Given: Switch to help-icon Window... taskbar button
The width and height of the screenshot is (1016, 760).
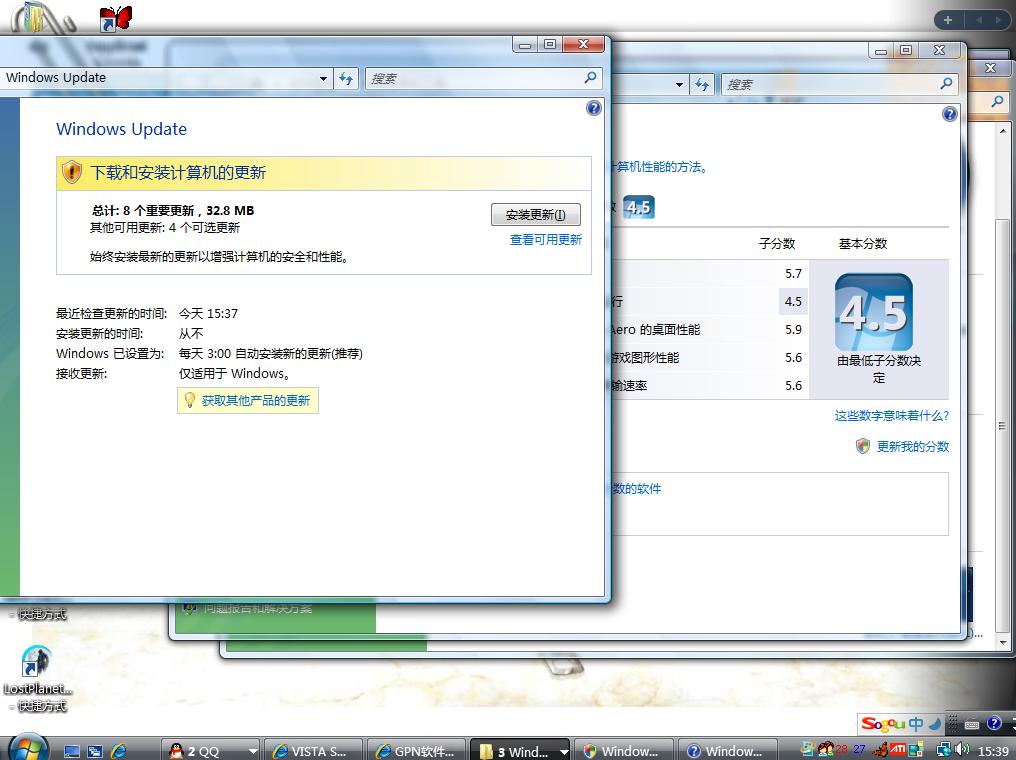Looking at the screenshot, I should pos(728,751).
